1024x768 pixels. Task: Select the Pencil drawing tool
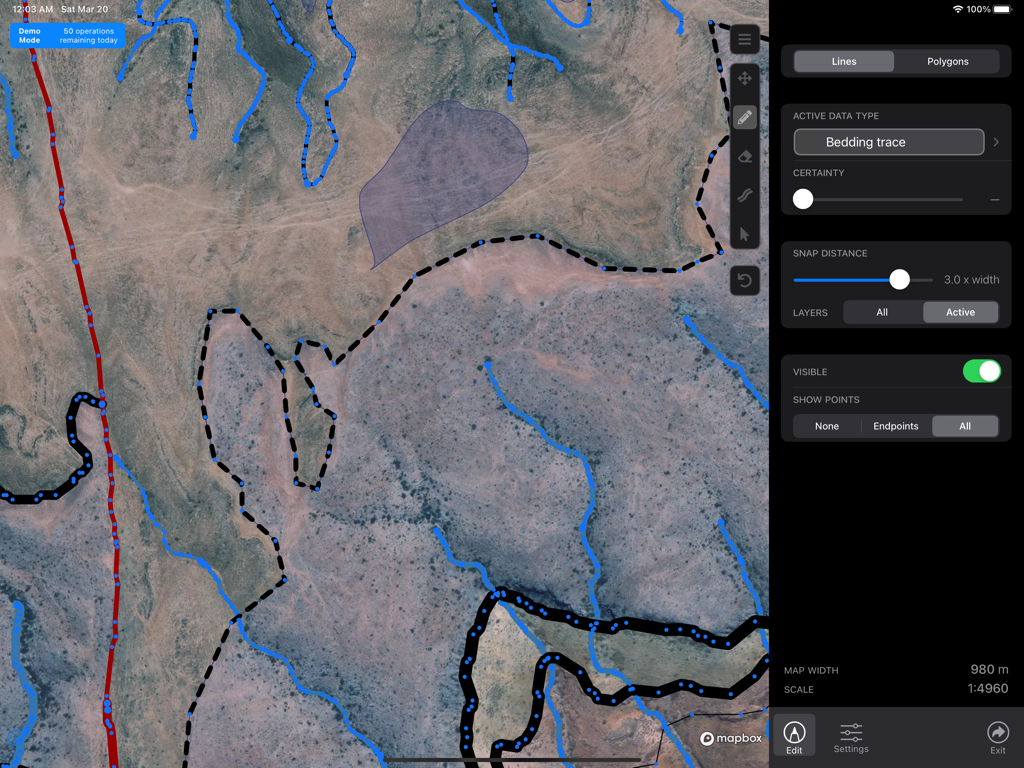pyautogui.click(x=744, y=118)
